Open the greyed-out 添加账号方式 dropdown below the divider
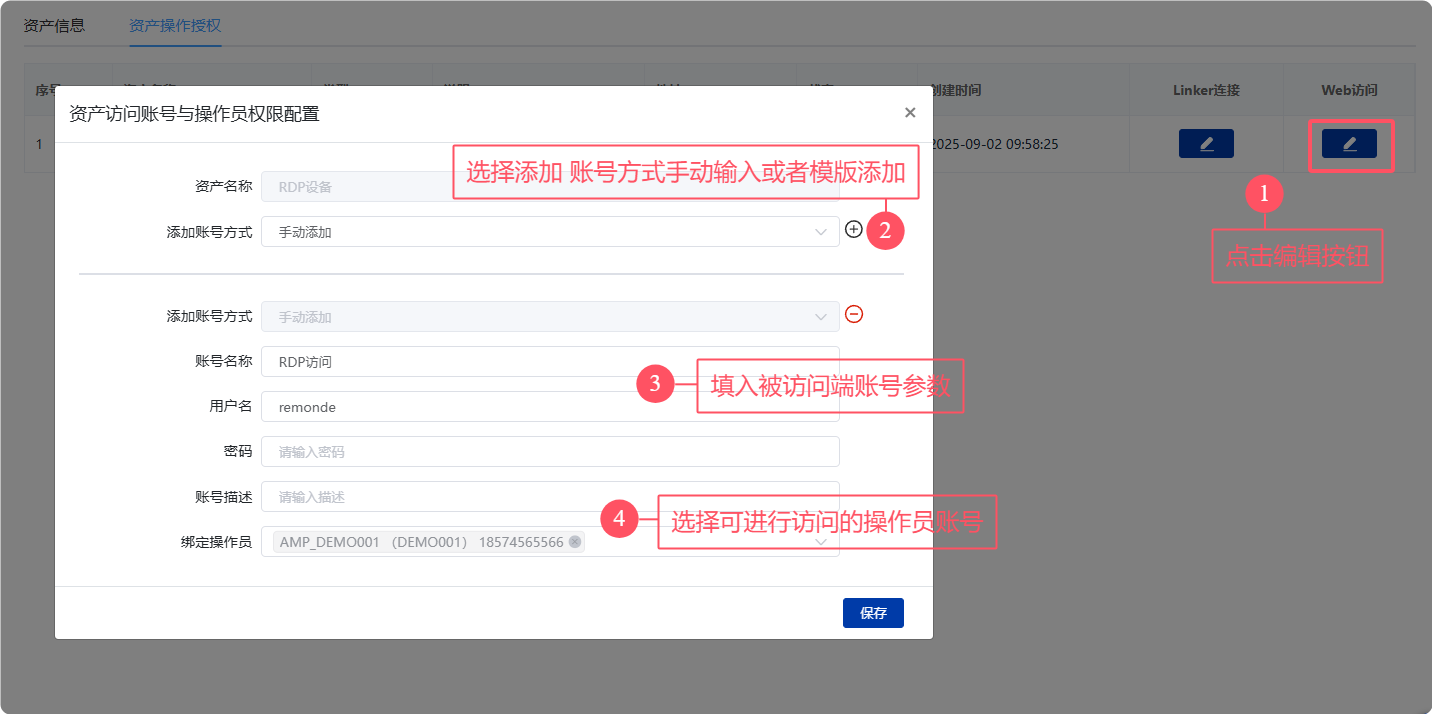The image size is (1432, 714). [x=549, y=317]
